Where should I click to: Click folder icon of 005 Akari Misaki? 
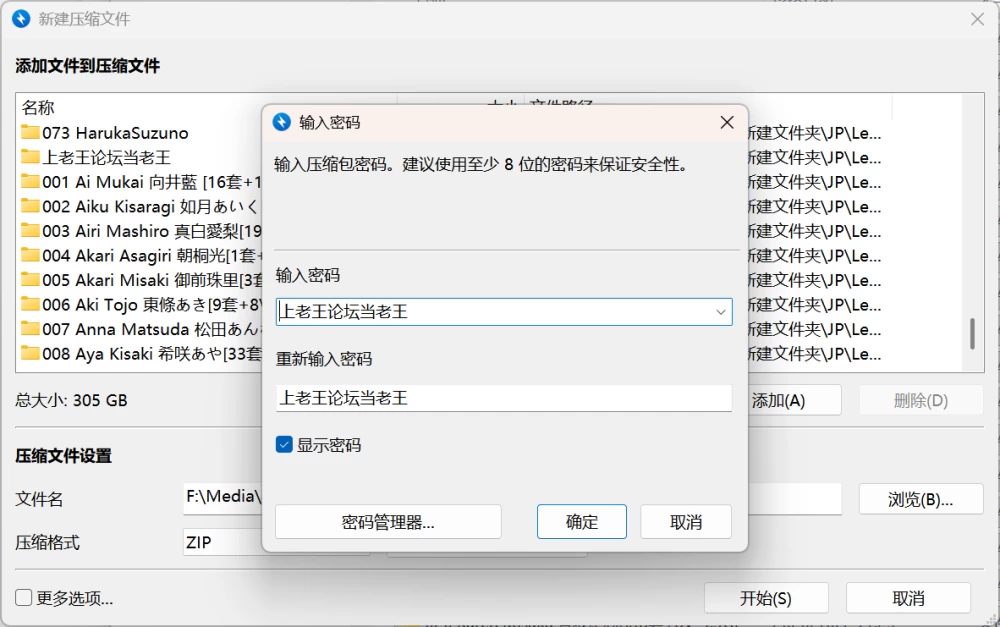(30, 279)
